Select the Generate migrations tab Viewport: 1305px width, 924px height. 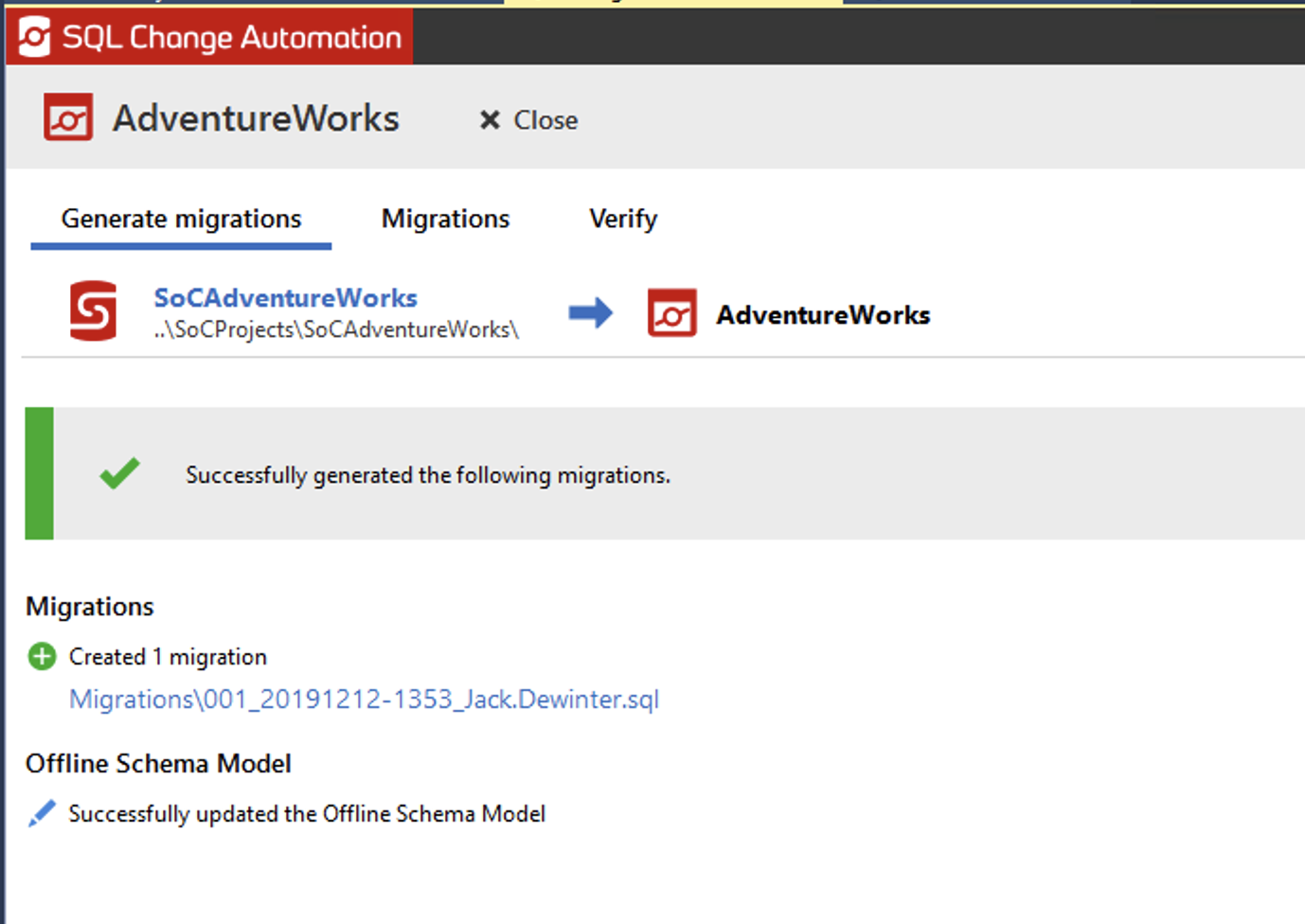click(181, 220)
